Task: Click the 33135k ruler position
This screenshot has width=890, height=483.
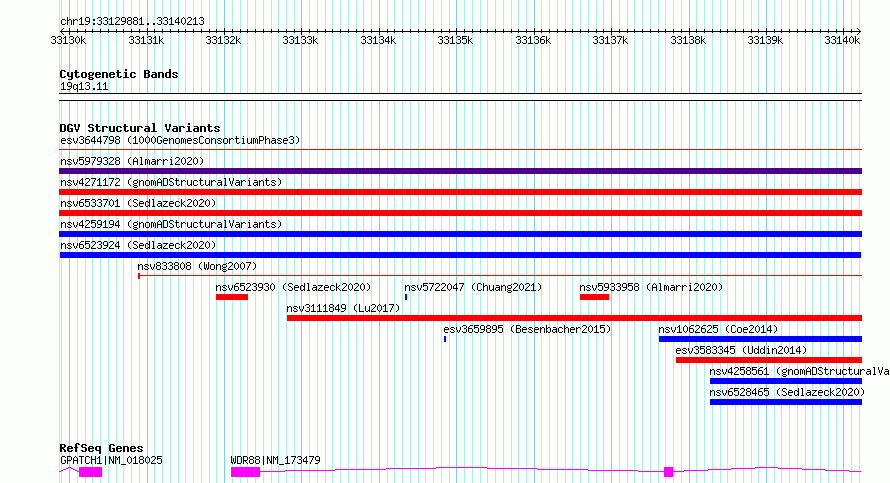Action: tap(455, 40)
